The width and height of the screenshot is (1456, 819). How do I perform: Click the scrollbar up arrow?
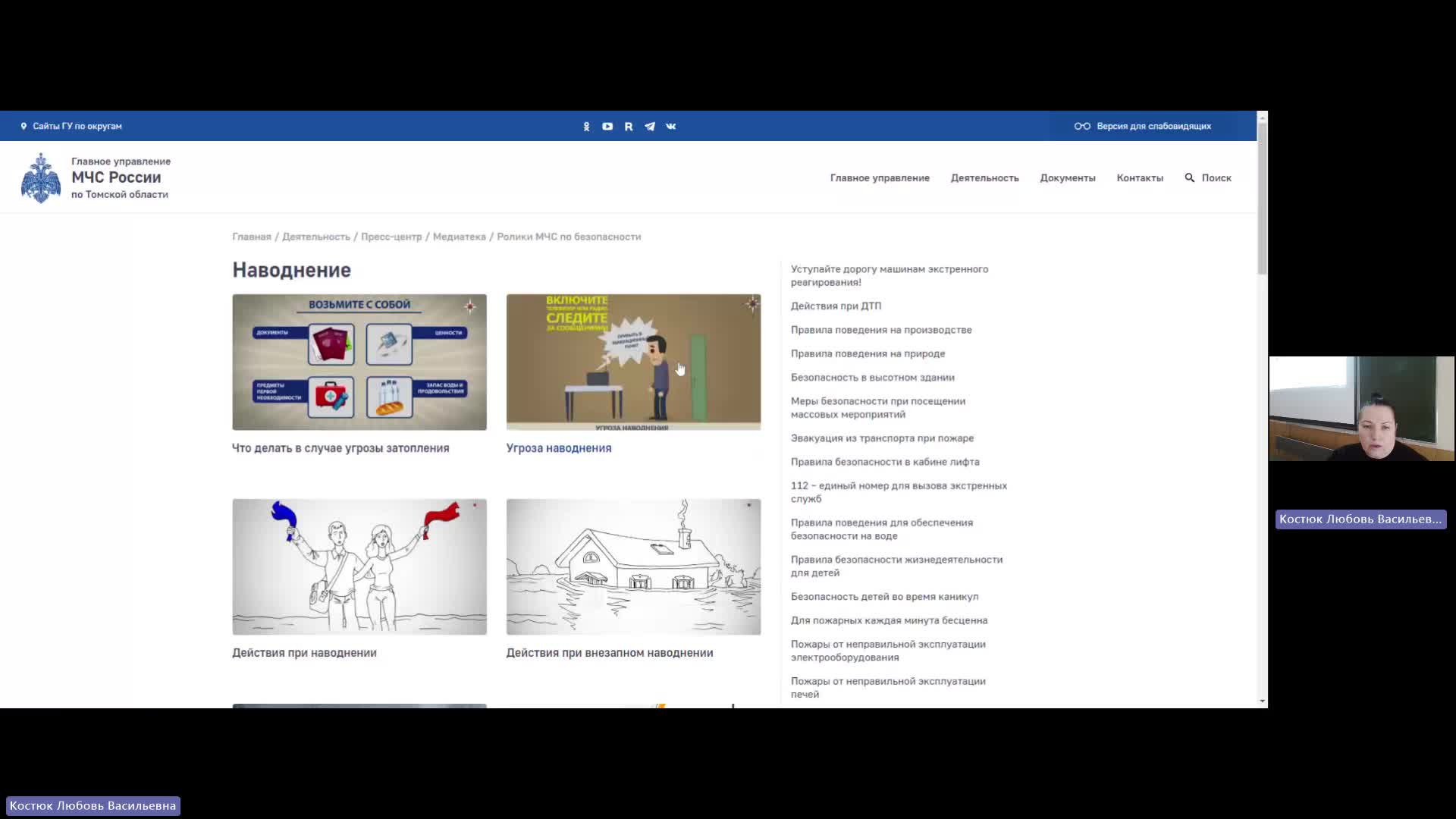pyautogui.click(x=1262, y=118)
